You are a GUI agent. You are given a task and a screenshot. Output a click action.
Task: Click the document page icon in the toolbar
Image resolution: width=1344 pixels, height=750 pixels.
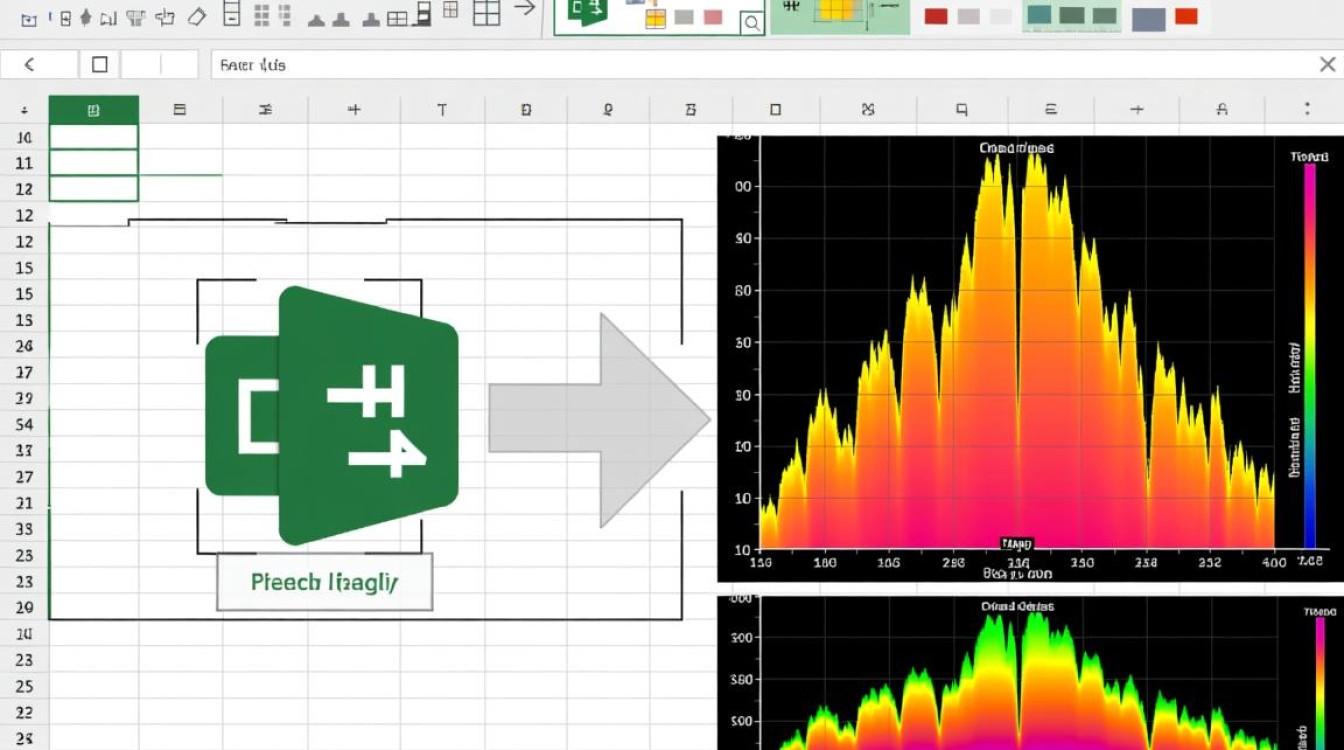[x=232, y=14]
